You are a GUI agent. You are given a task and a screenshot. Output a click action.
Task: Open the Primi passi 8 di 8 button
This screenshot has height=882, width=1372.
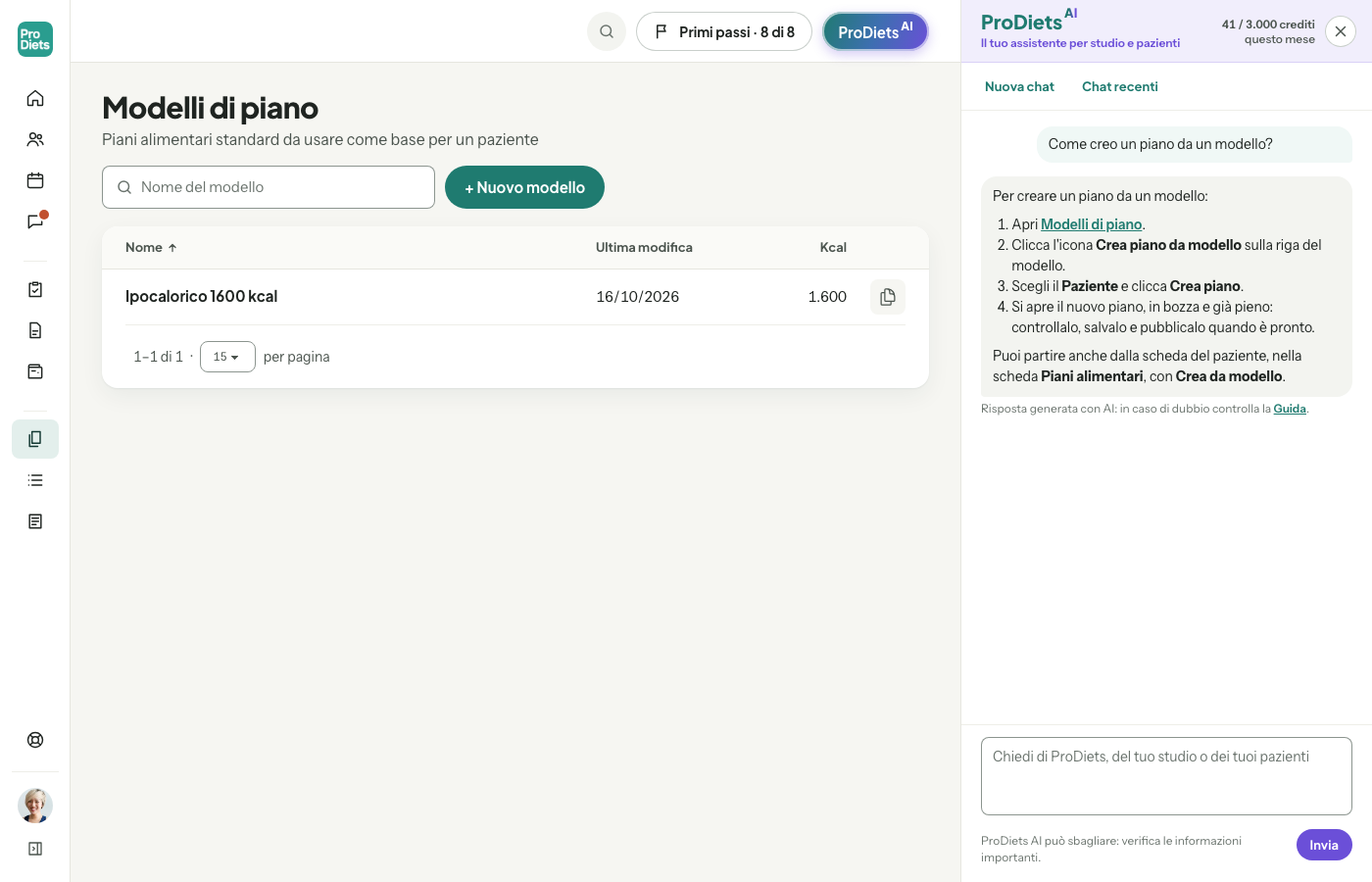(x=724, y=31)
